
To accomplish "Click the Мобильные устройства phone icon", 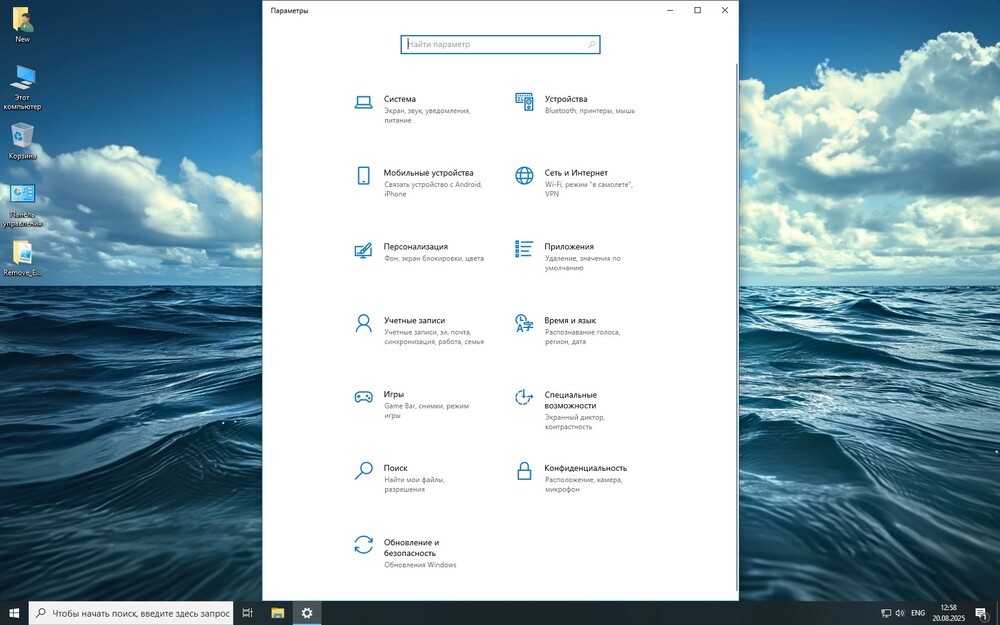I will pyautogui.click(x=363, y=175).
